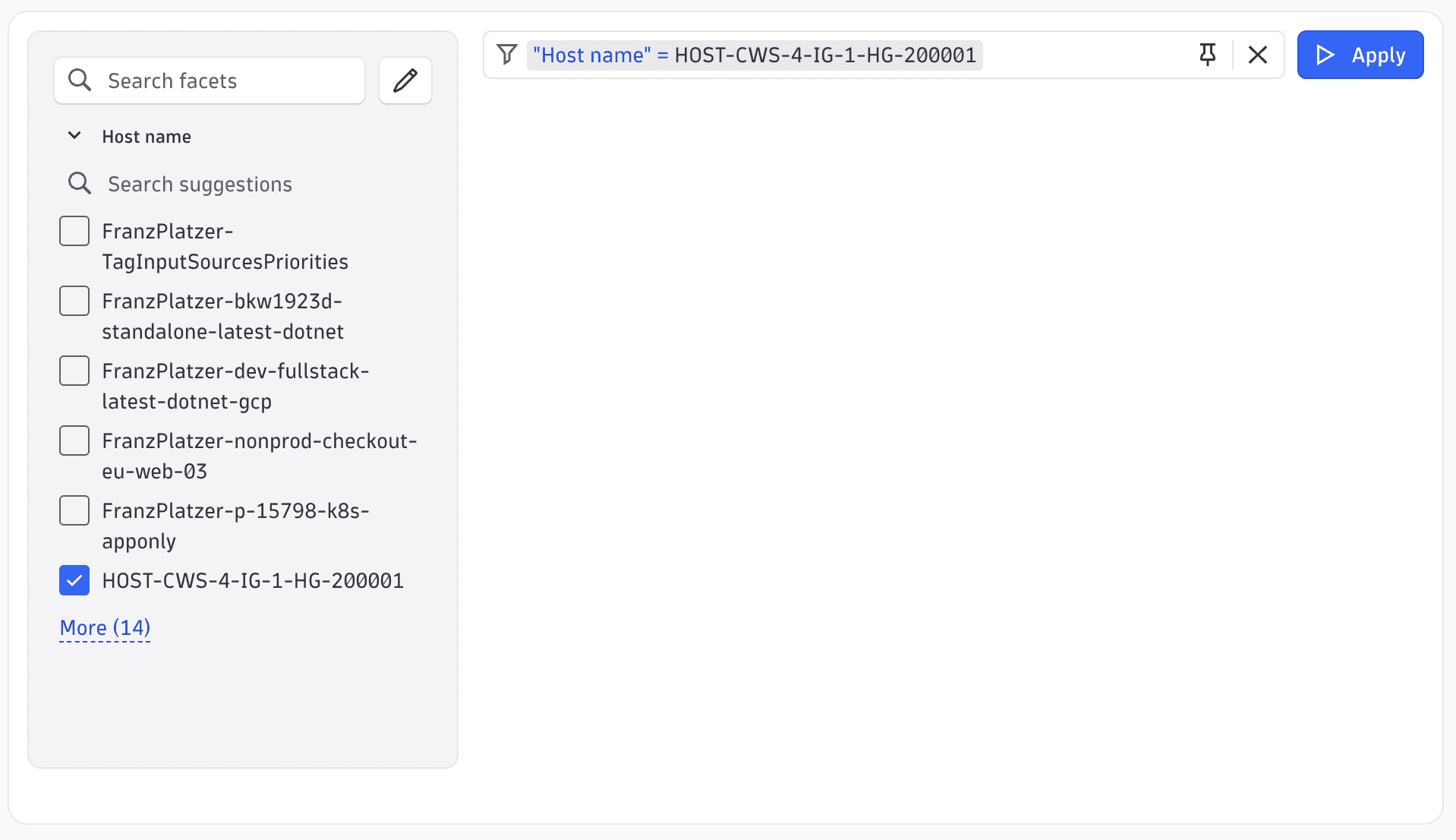The image size is (1456, 840).
Task: Click the FranzPlatzer-dev-fullstack-latest-dotnet-gcp label
Action: pos(235,386)
